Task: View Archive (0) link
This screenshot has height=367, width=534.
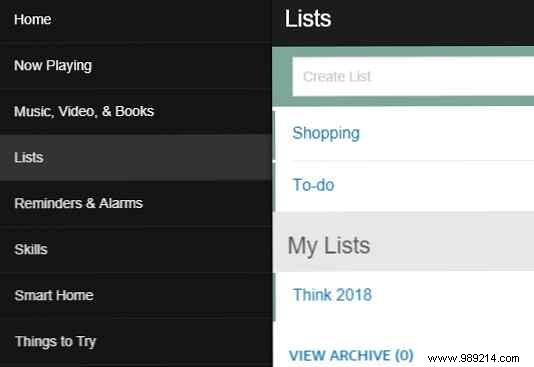Action: pos(351,355)
